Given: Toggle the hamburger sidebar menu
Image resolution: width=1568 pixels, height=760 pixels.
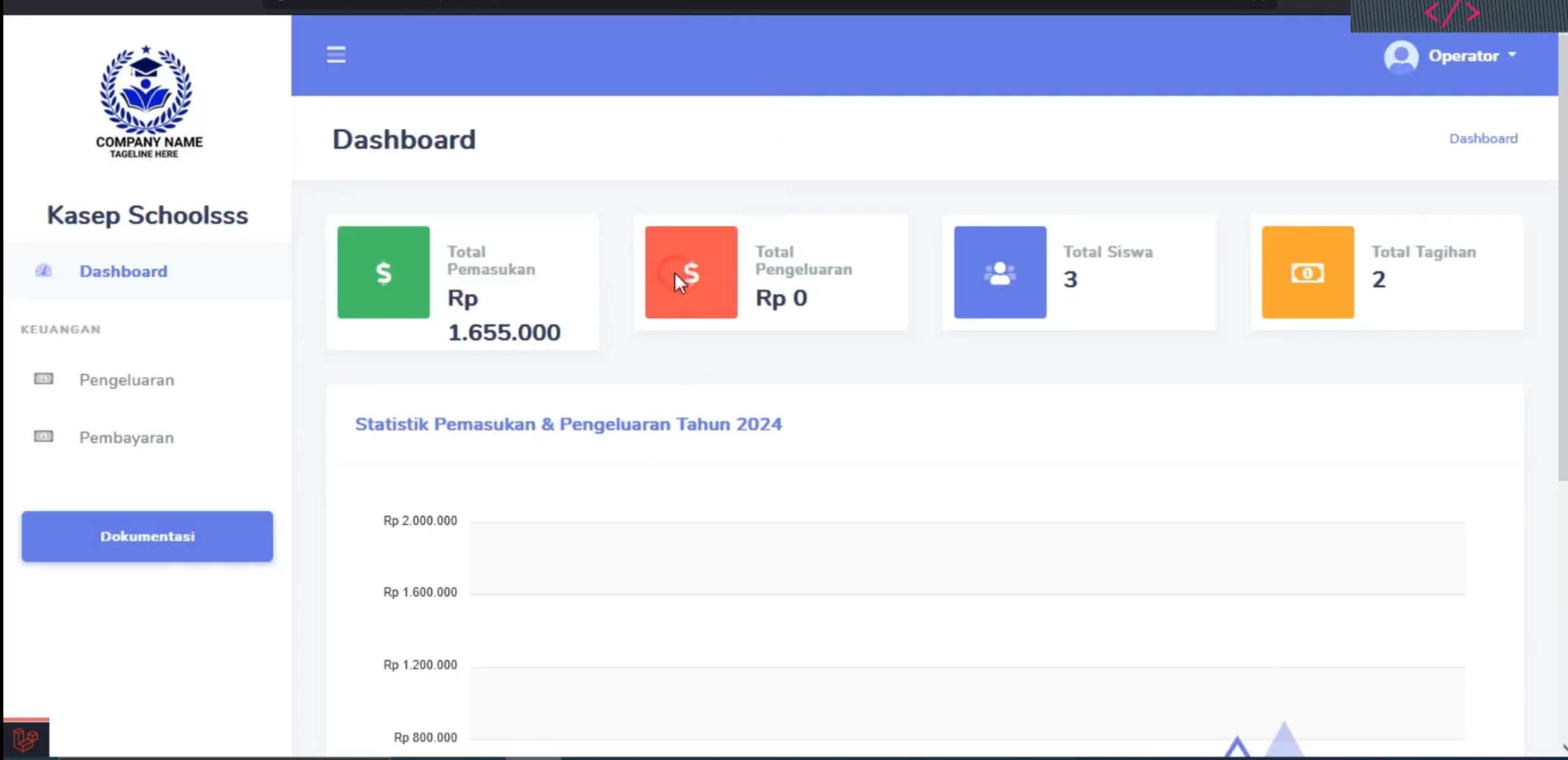Looking at the screenshot, I should 336,55.
